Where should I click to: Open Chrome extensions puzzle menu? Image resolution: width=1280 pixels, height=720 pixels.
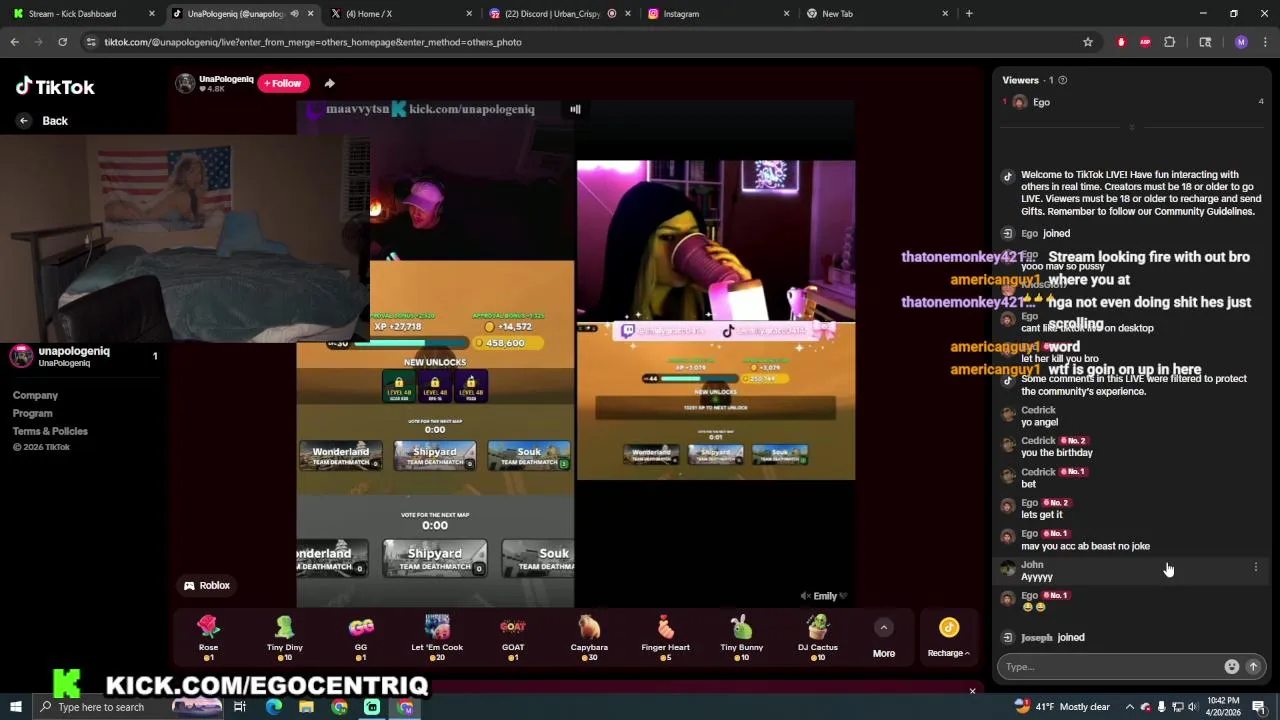click(x=1170, y=42)
